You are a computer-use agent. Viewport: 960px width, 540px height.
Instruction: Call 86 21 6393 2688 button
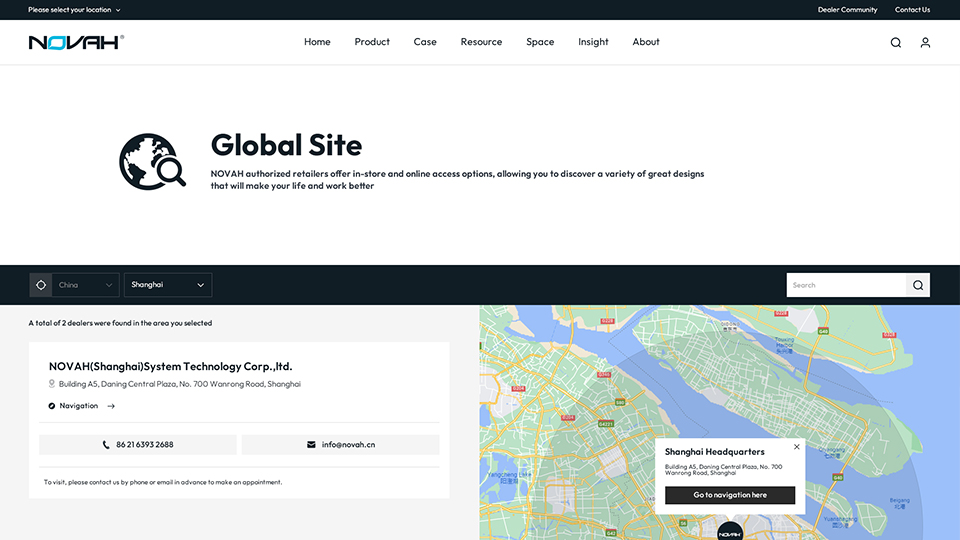point(138,444)
